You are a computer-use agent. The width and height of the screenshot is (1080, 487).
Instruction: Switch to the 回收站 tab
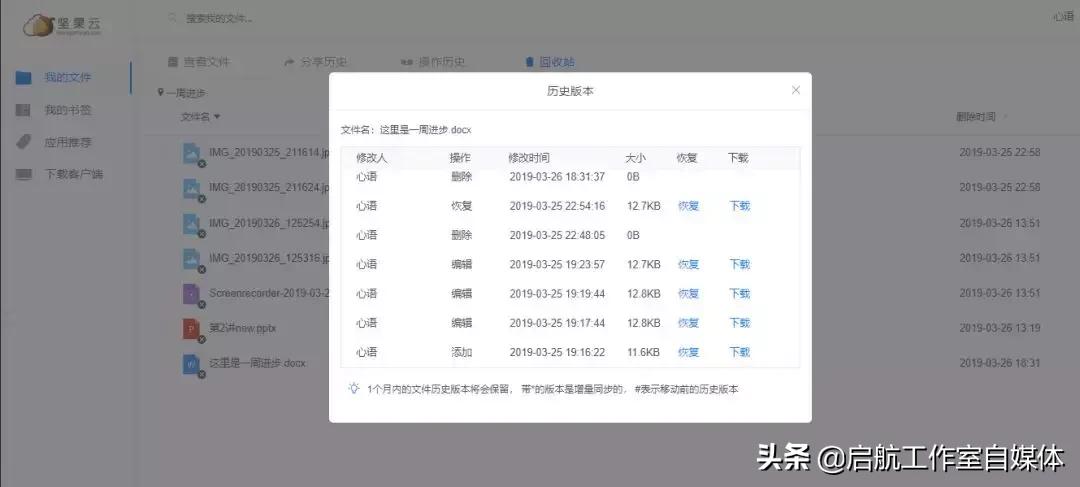click(x=550, y=62)
